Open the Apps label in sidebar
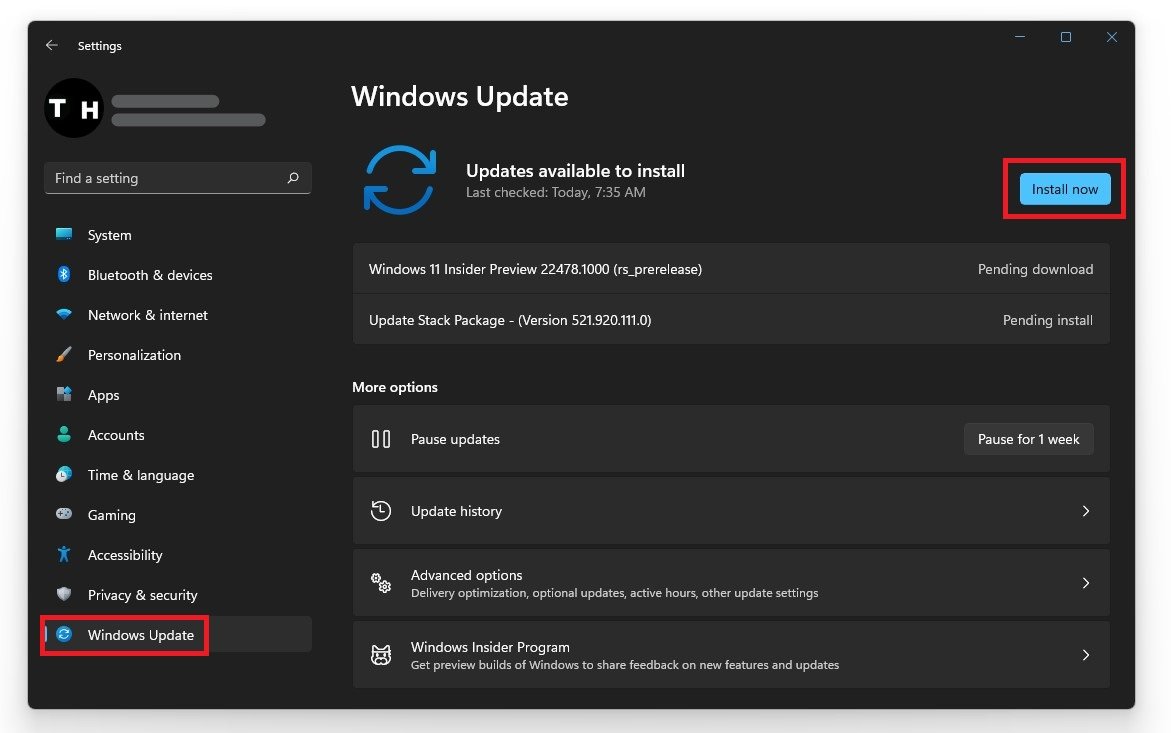 [103, 395]
